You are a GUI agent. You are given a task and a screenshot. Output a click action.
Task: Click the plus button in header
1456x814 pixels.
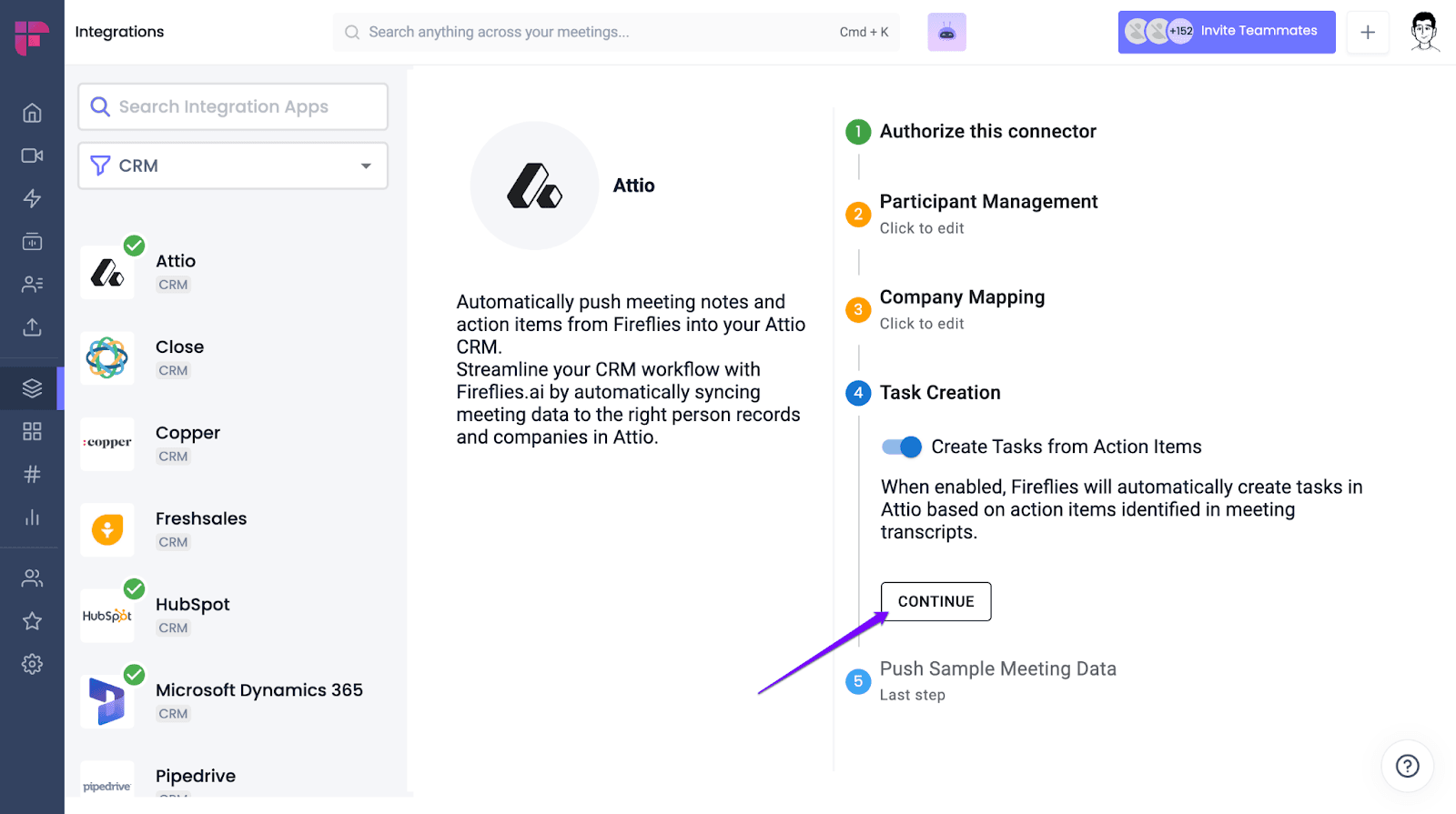click(1367, 32)
